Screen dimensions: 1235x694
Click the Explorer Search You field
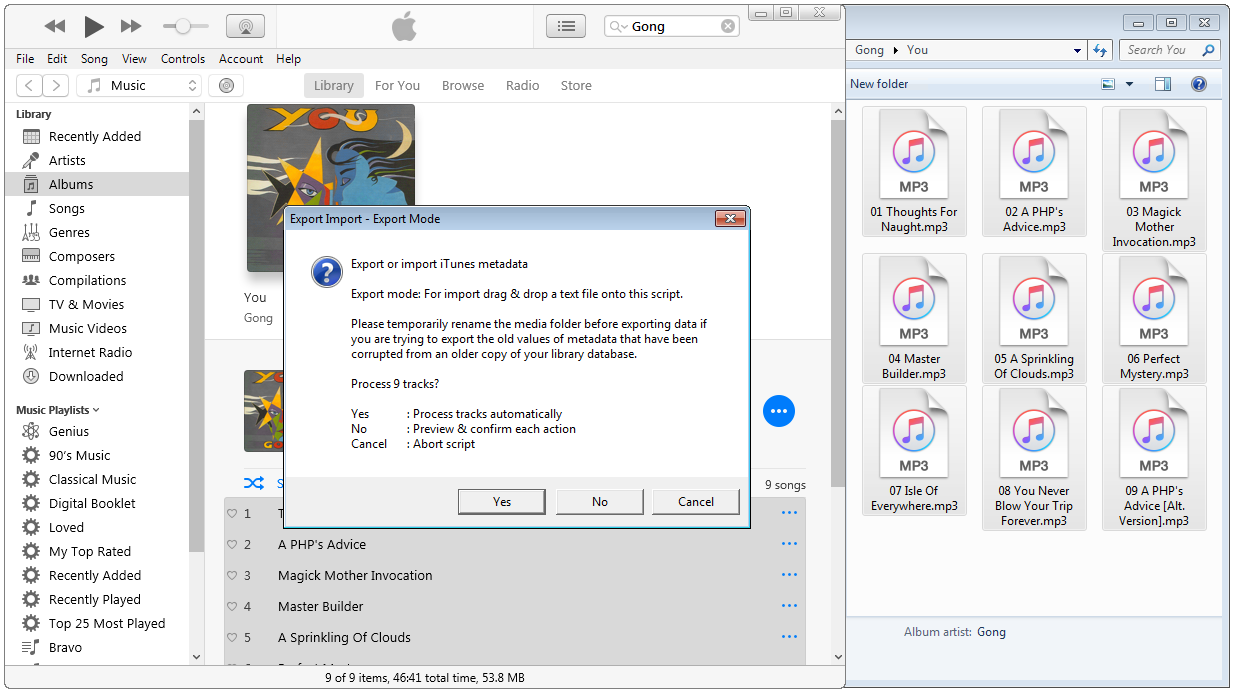point(1168,50)
